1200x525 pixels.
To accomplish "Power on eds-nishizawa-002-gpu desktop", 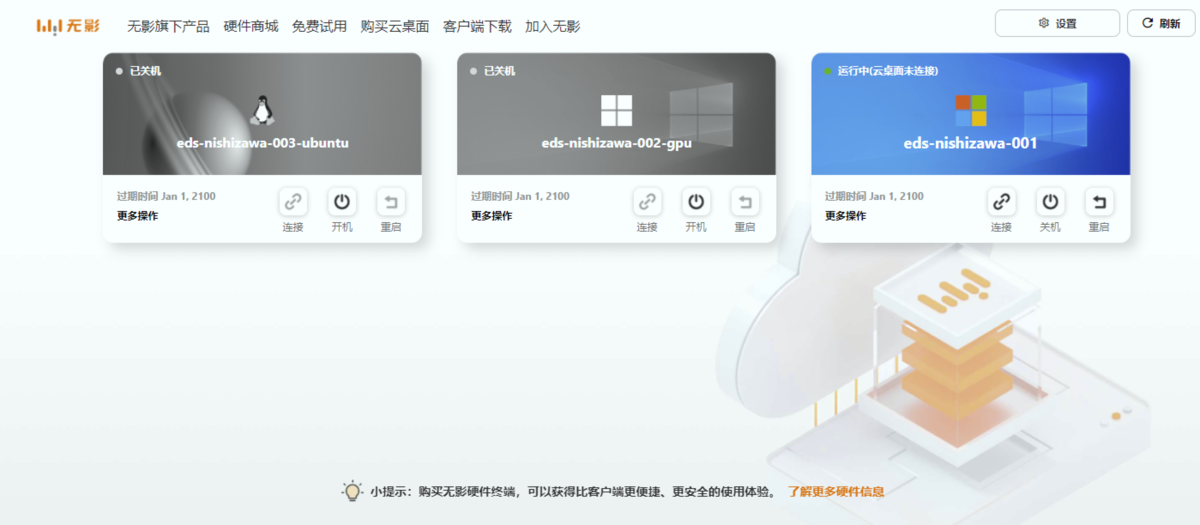I will [696, 202].
